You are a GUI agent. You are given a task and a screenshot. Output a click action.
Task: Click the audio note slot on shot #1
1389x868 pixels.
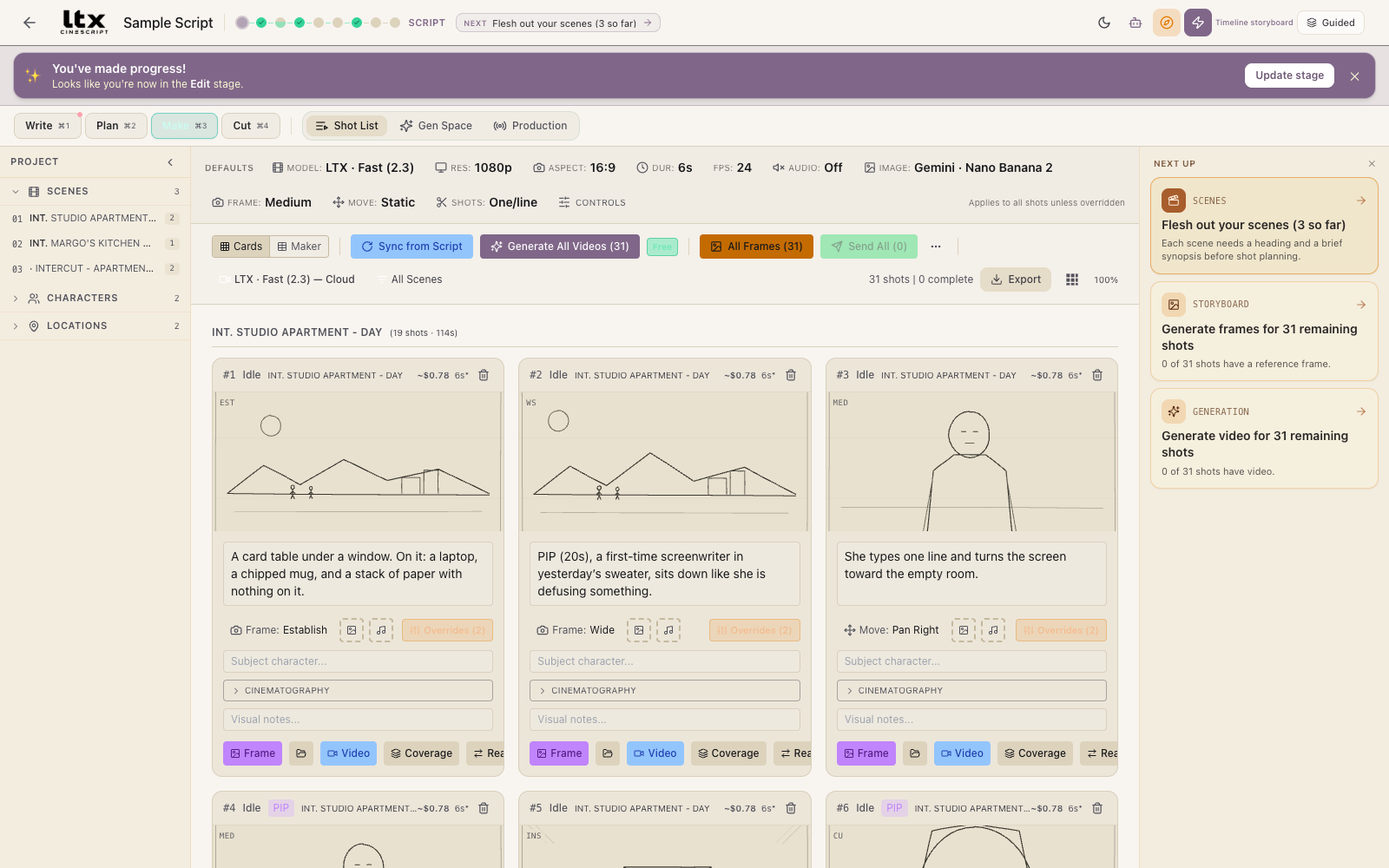(x=381, y=630)
